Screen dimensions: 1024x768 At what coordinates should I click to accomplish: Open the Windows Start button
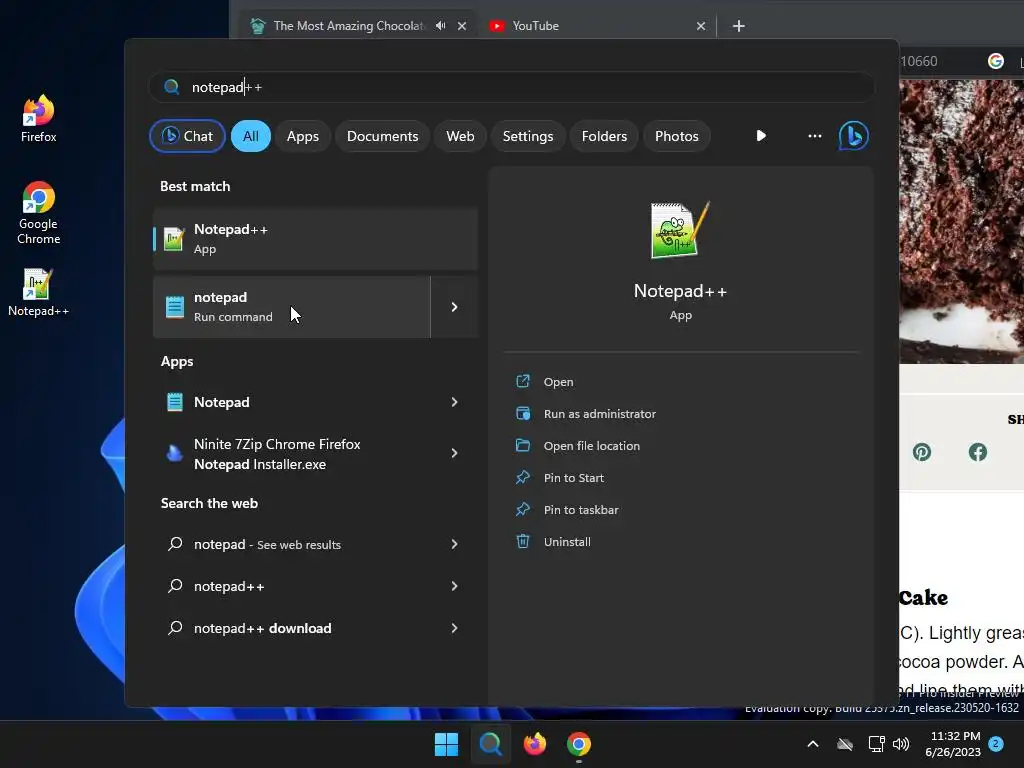click(x=447, y=744)
